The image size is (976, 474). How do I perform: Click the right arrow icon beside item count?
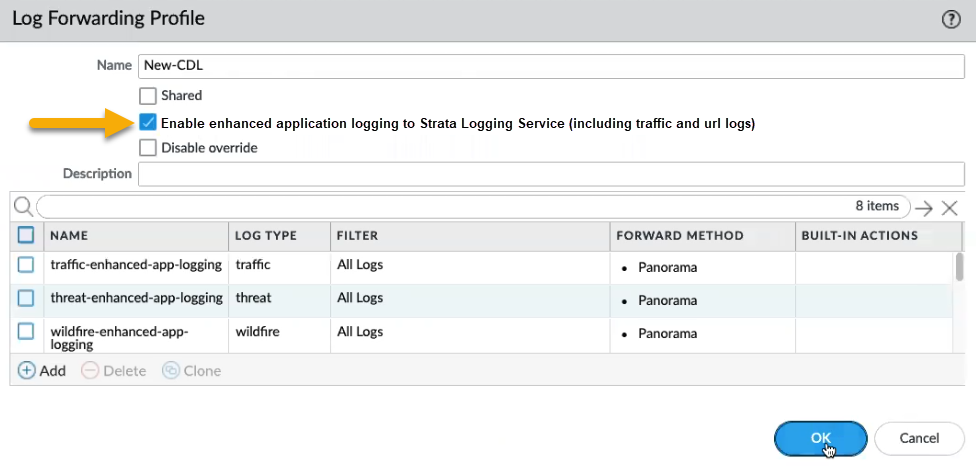pos(924,208)
